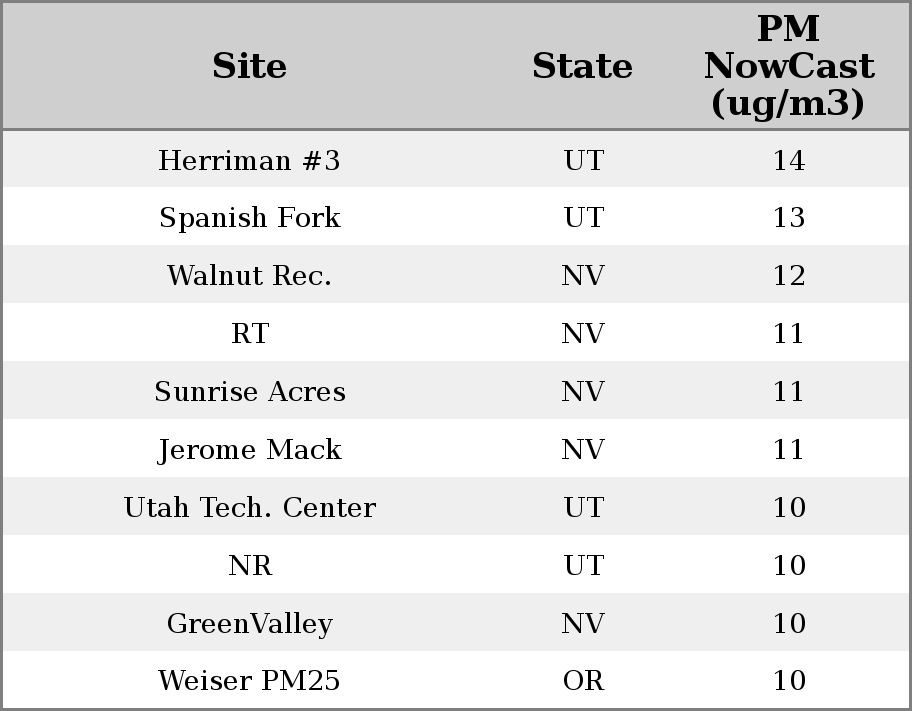
Task: Select the Weiser PM25 site entry
Action: tap(250, 681)
